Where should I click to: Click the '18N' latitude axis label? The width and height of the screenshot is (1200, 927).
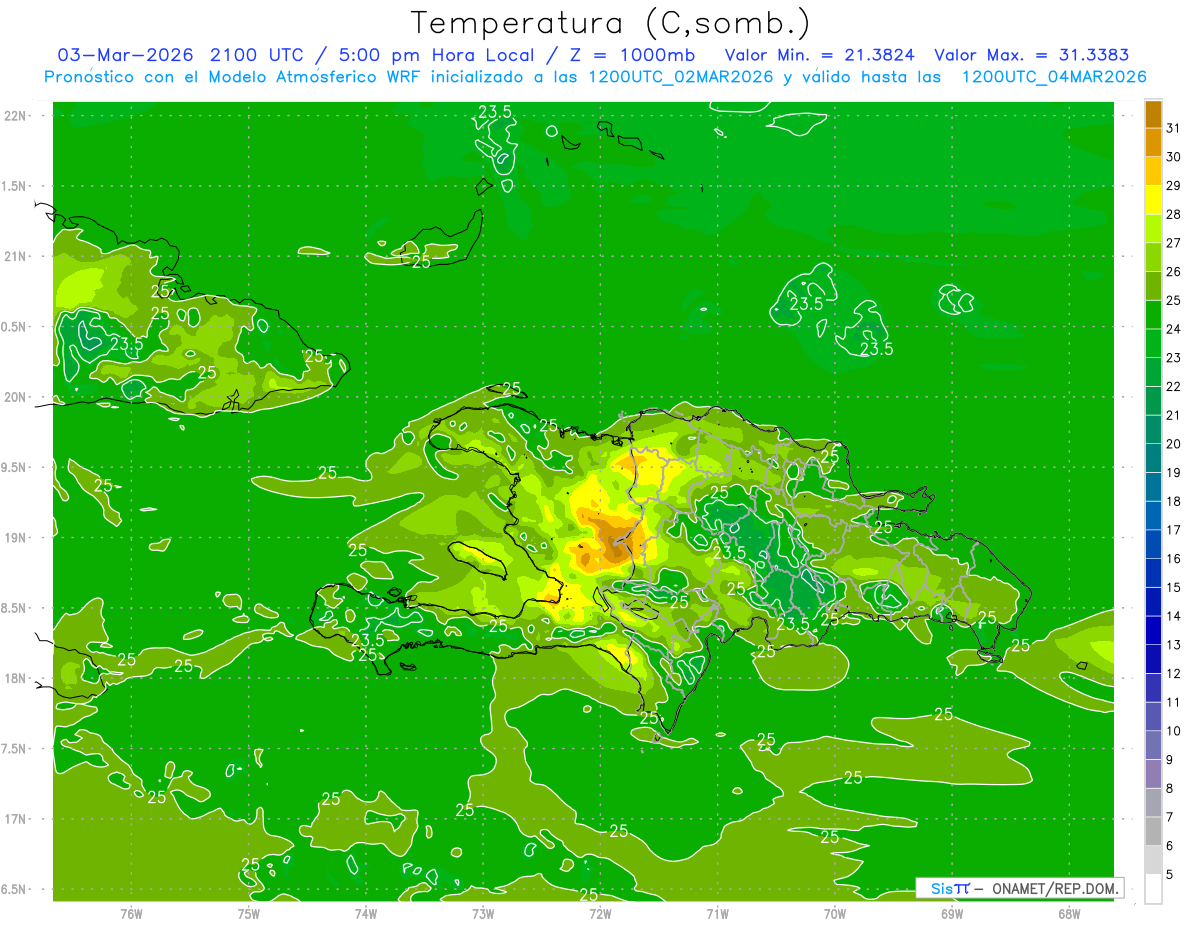coord(16,678)
